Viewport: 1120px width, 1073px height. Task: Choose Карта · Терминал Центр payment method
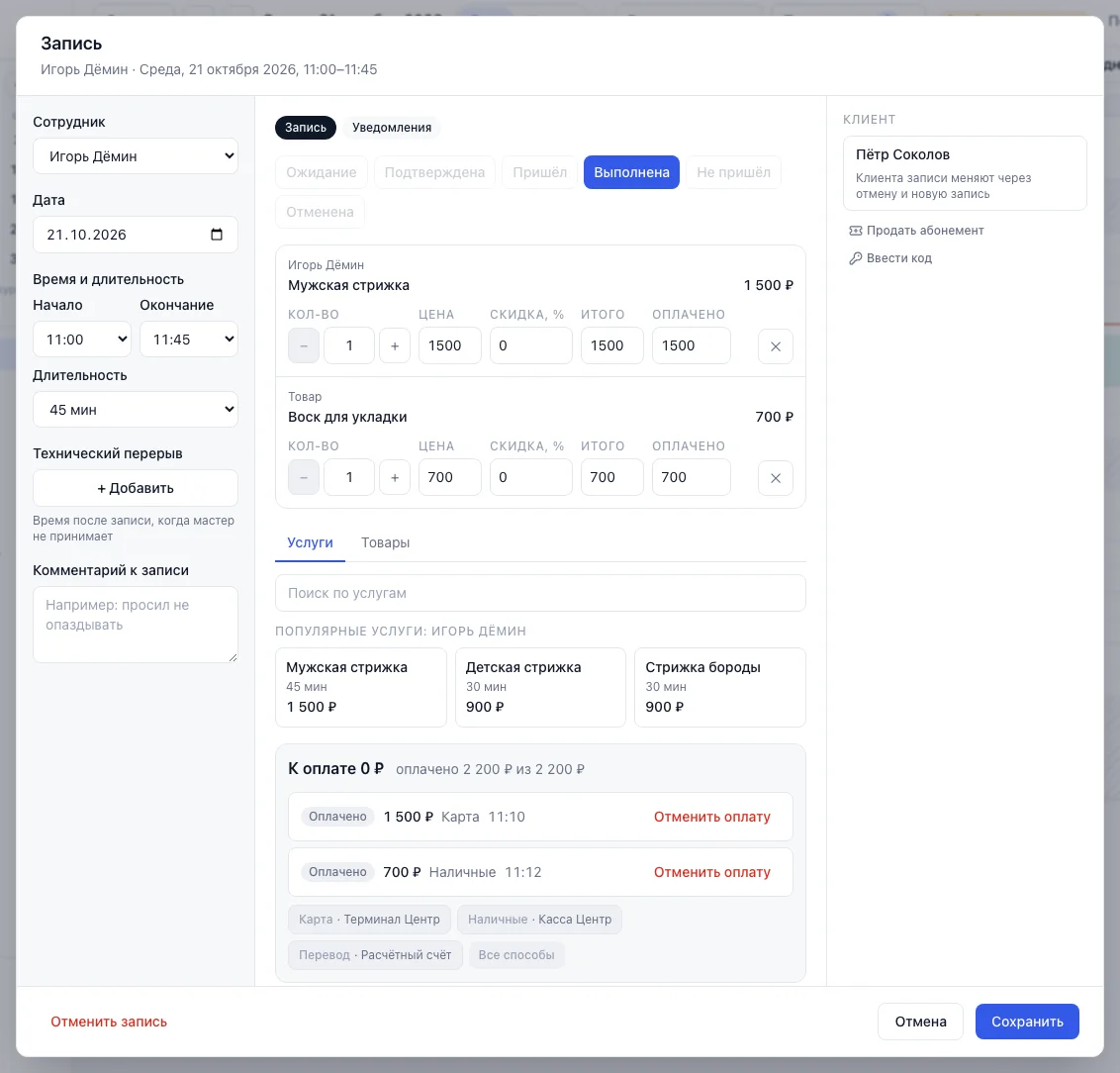click(369, 920)
